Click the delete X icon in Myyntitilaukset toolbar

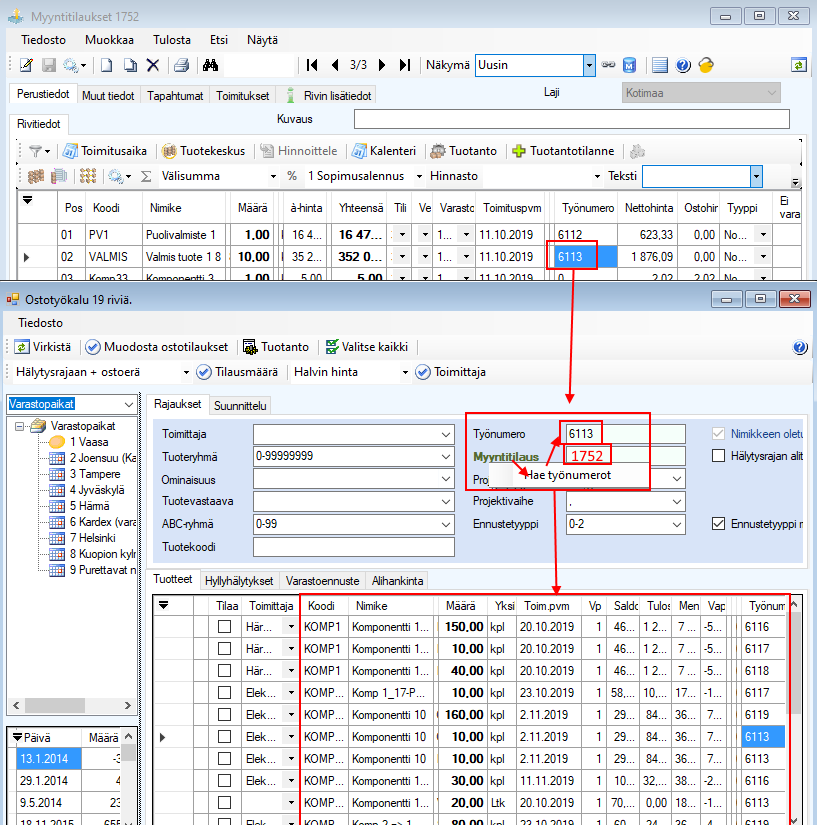pyautogui.click(x=153, y=65)
